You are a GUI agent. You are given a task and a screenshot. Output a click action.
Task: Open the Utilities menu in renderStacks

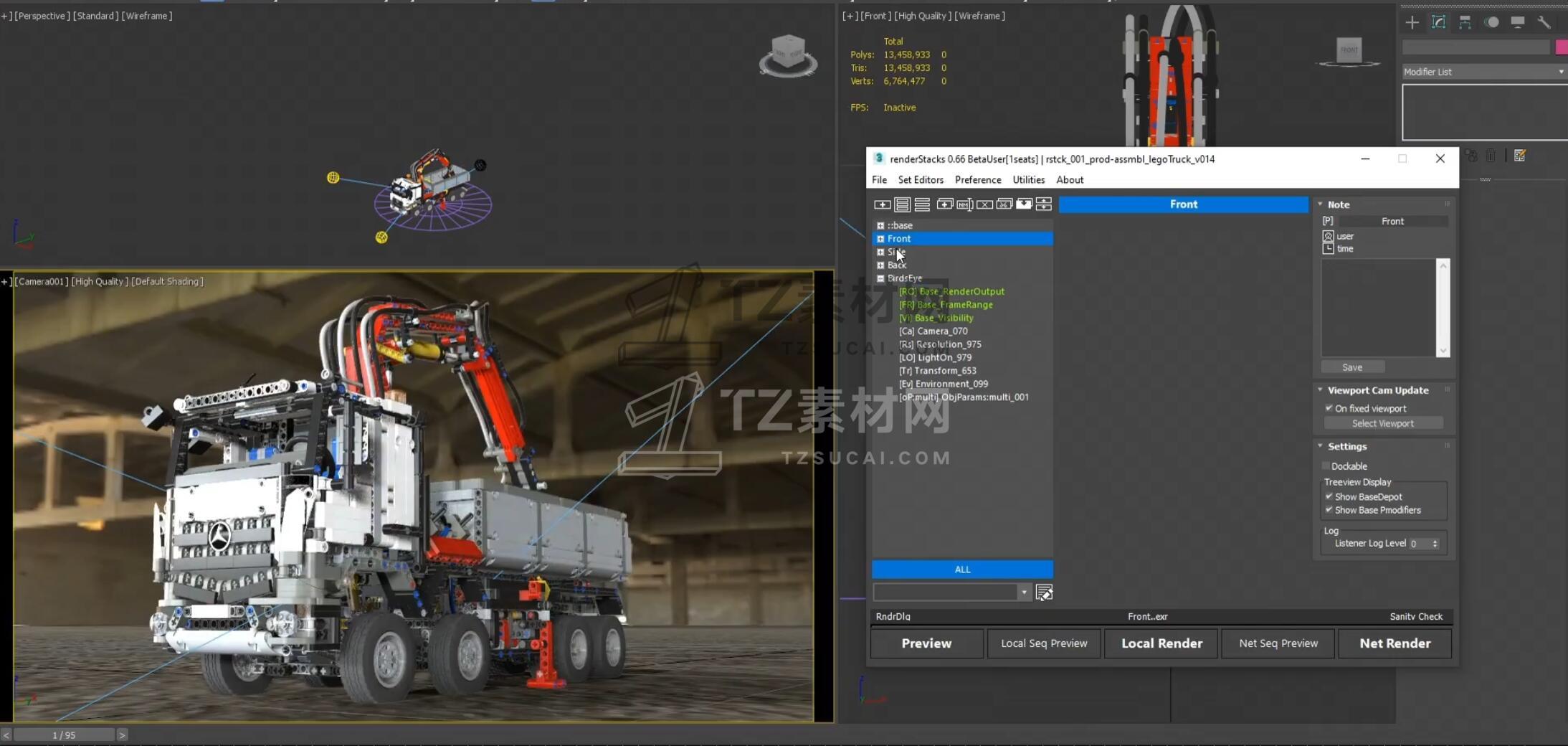tap(1028, 180)
